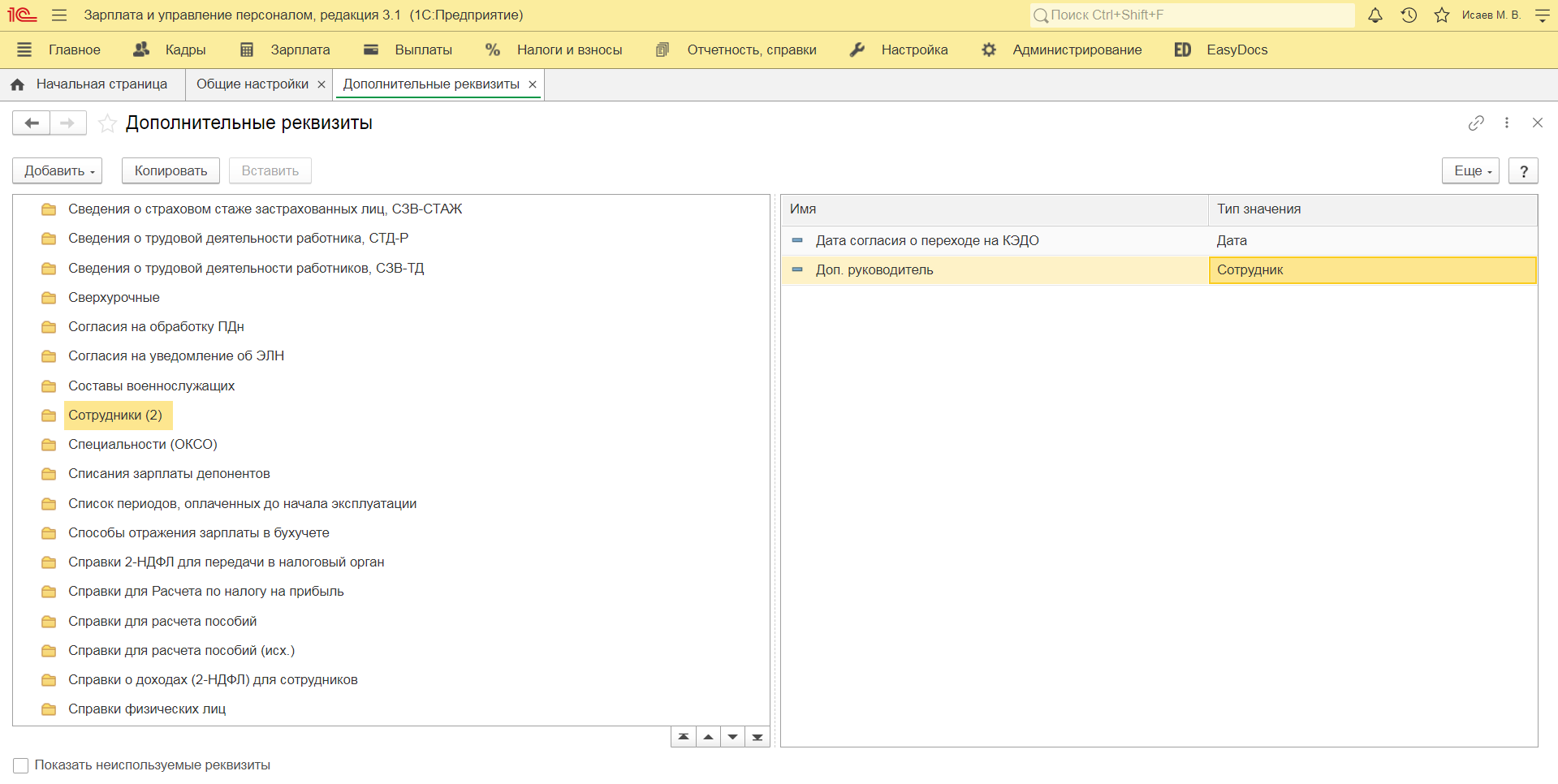
Task: Open notifications bell icon
Action: point(1375,15)
